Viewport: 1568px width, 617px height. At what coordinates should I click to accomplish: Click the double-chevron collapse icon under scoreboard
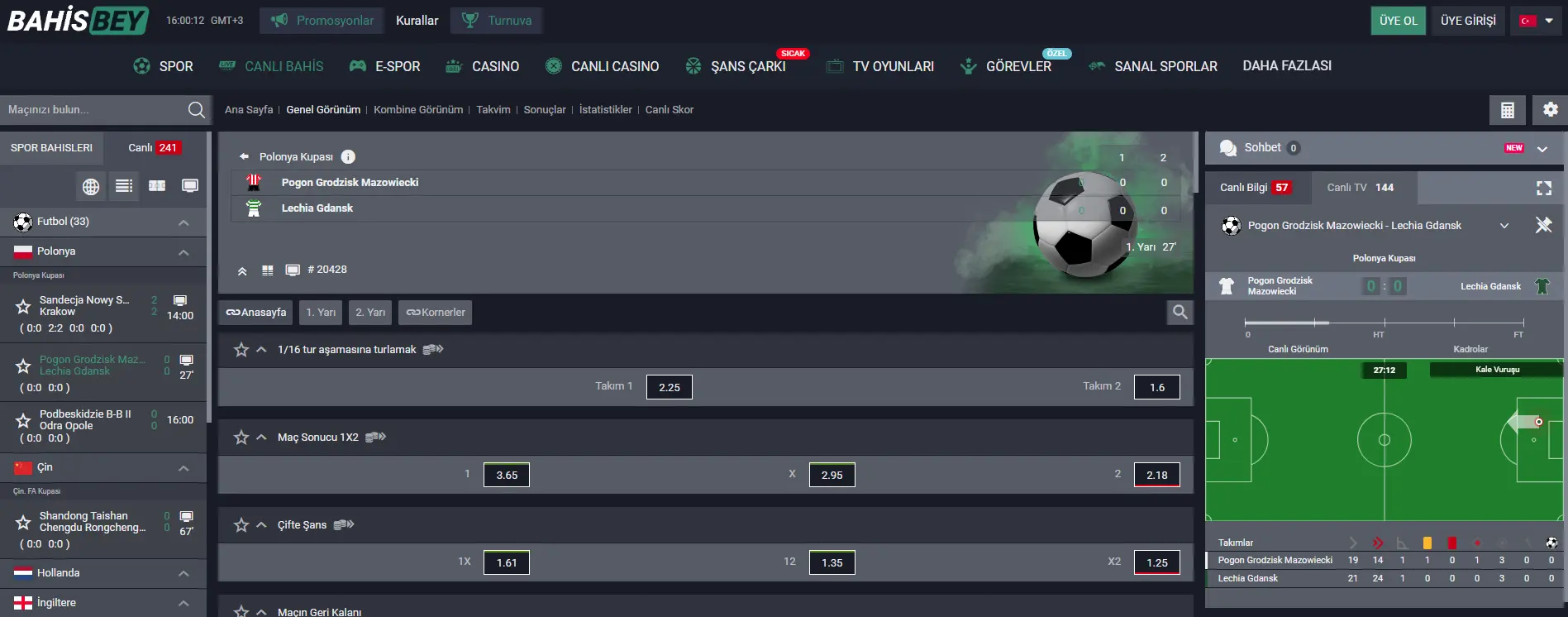[x=242, y=270]
